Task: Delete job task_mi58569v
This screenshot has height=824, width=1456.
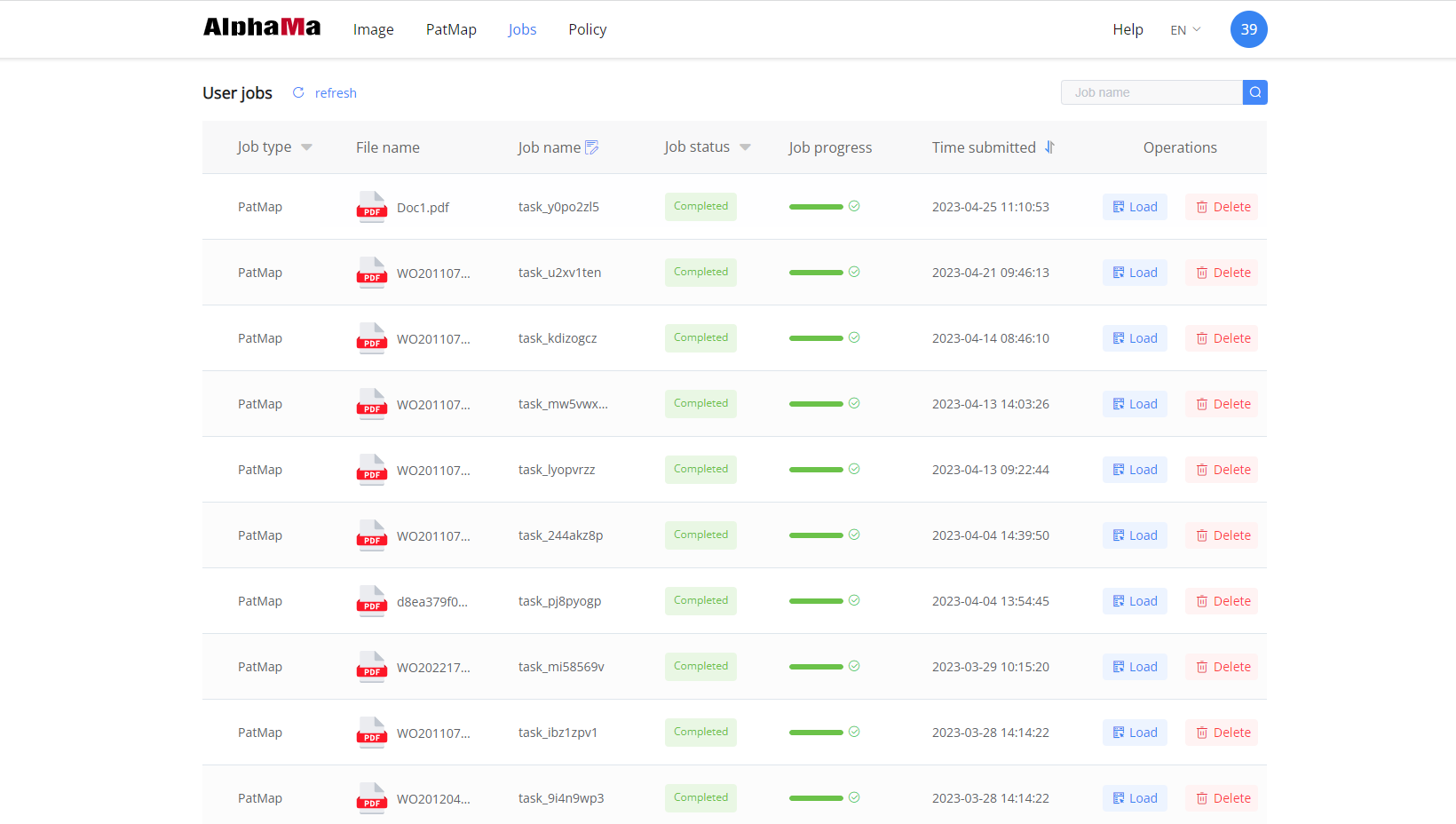Action: tap(1222, 667)
